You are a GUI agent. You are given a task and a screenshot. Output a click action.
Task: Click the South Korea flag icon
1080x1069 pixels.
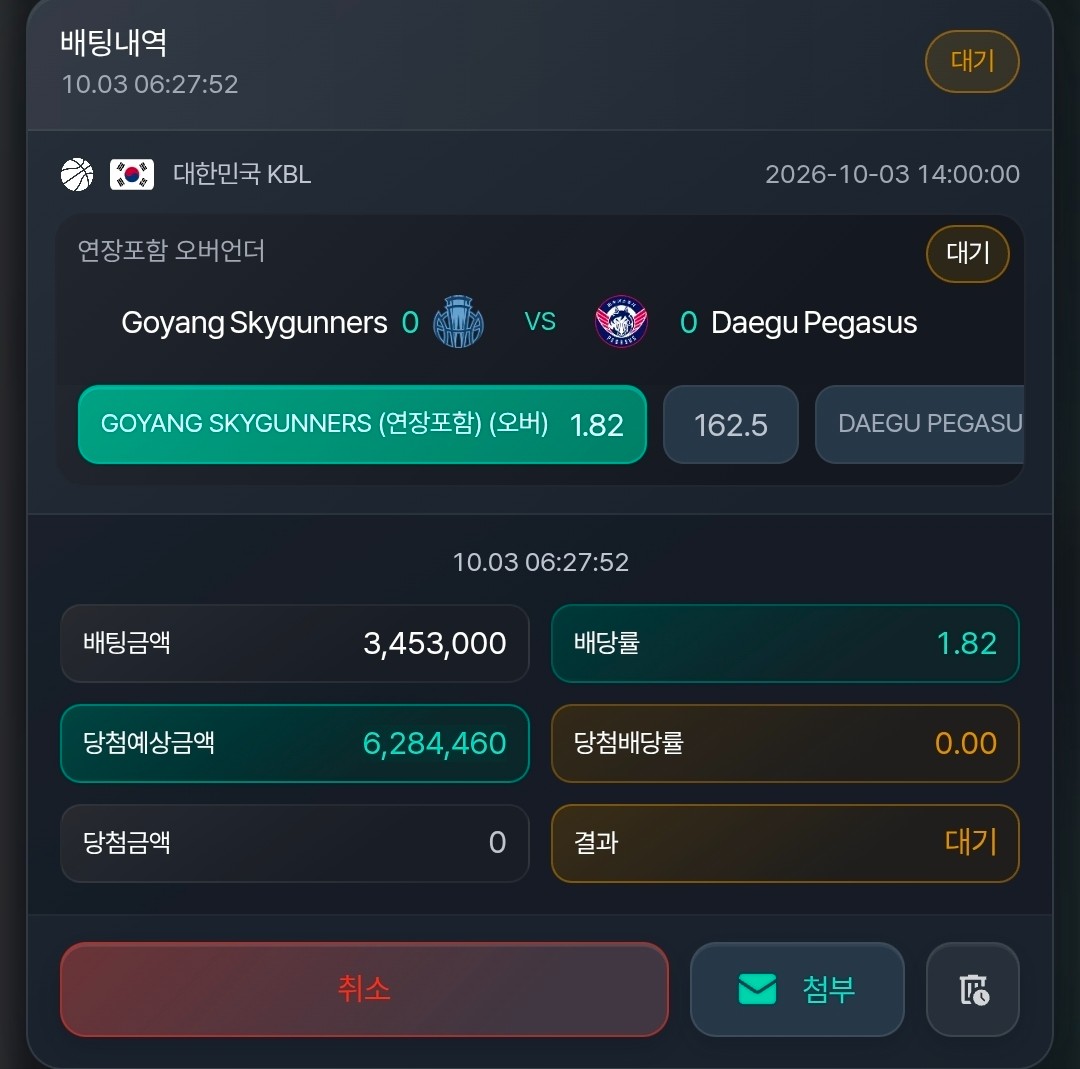coord(132,174)
